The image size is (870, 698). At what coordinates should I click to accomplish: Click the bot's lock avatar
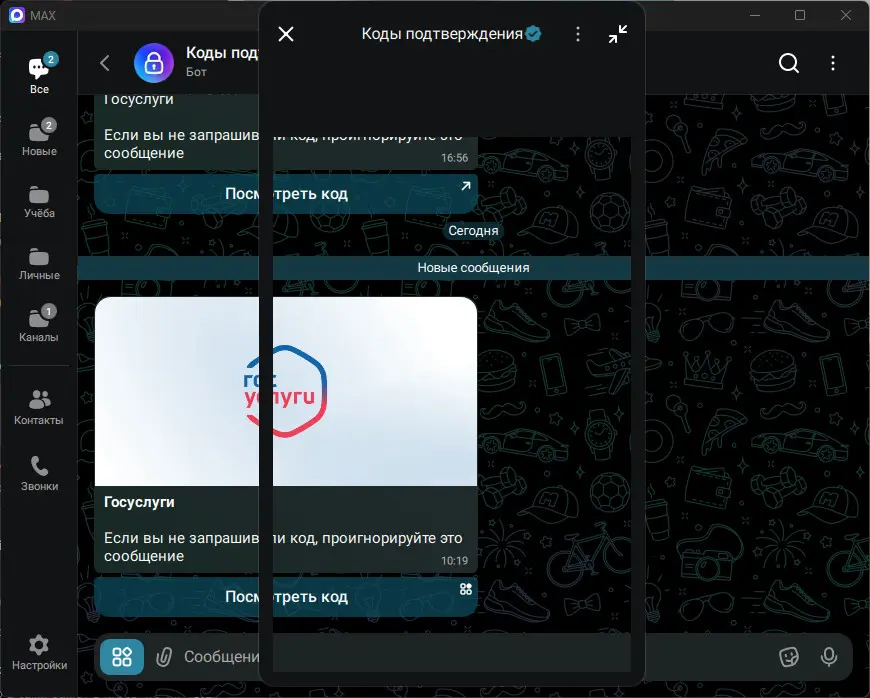[154, 63]
